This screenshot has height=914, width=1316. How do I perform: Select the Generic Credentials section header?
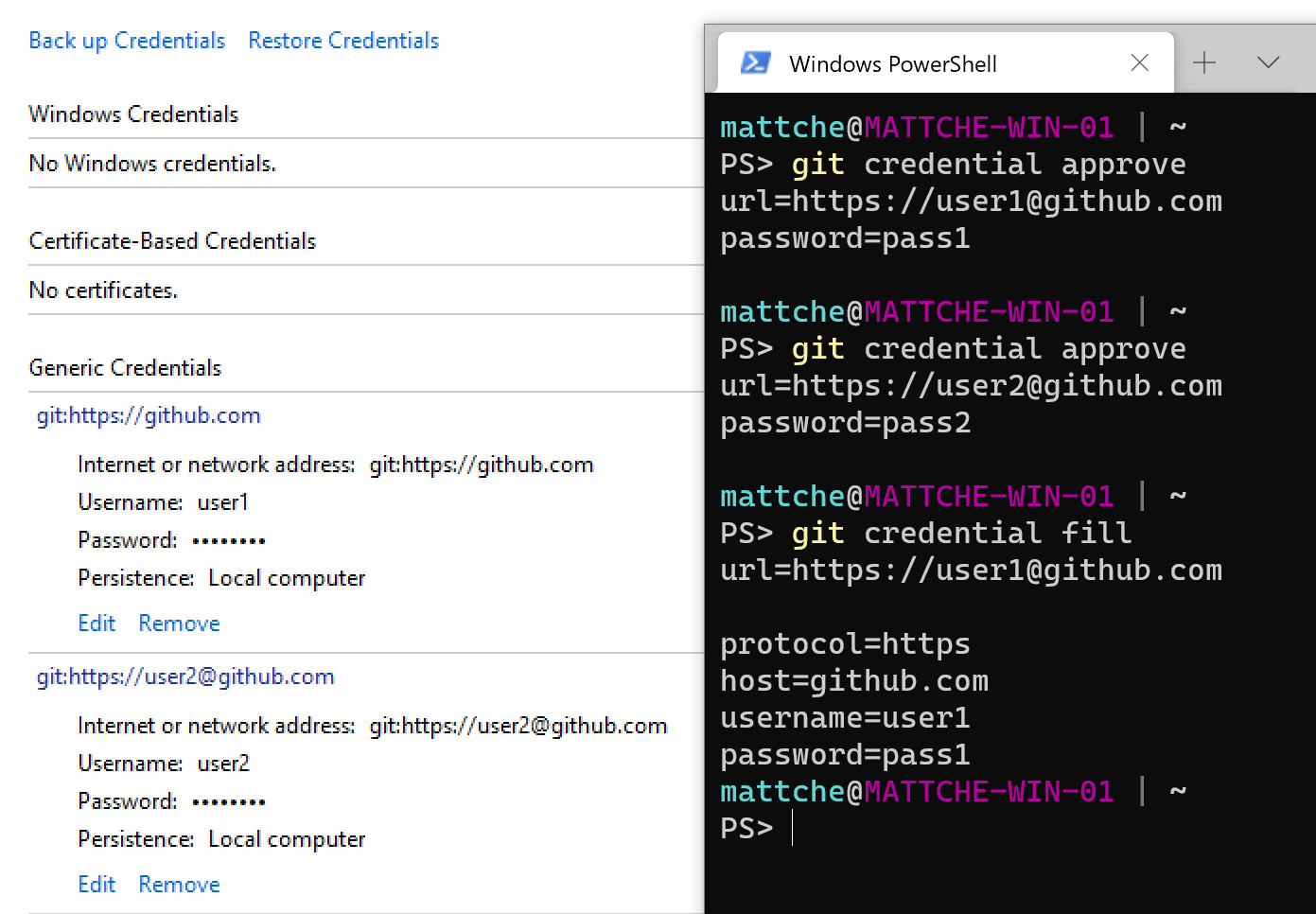(x=125, y=367)
